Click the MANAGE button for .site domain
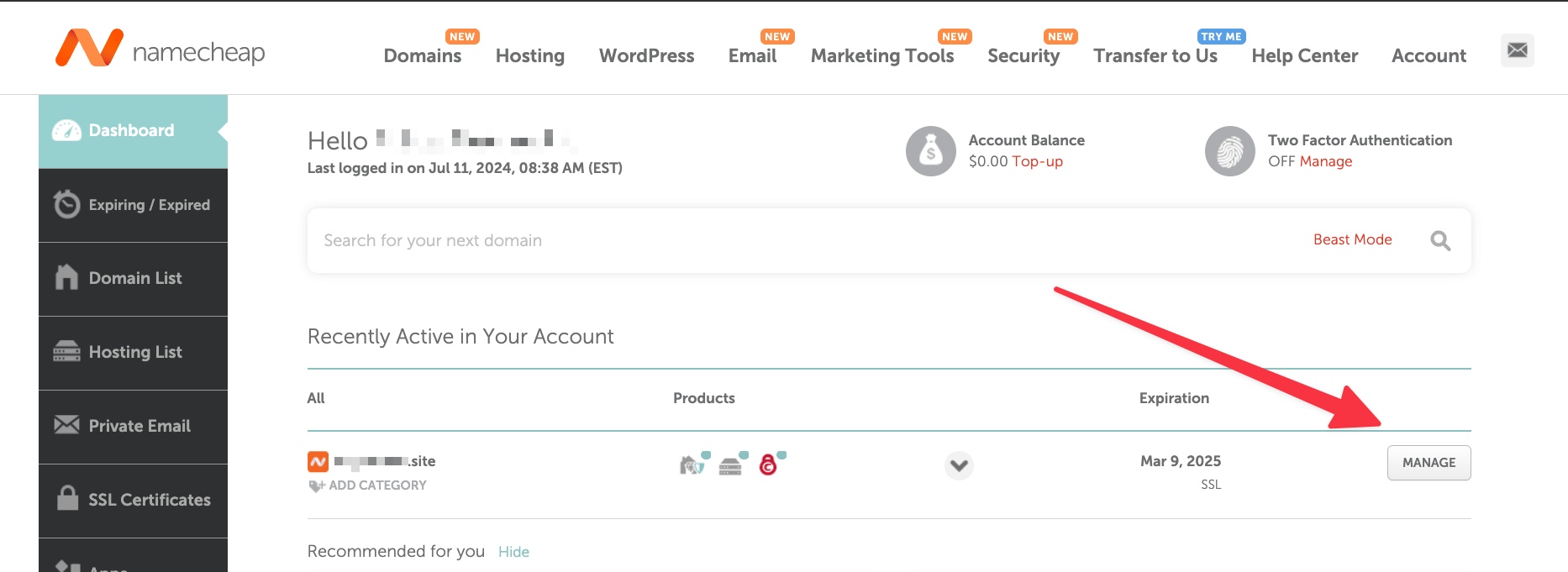The width and height of the screenshot is (1568, 572). (1429, 463)
